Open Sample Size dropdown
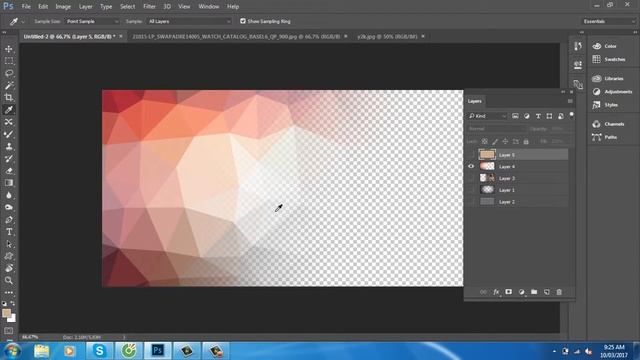This screenshot has width=640, height=360. [92, 21]
